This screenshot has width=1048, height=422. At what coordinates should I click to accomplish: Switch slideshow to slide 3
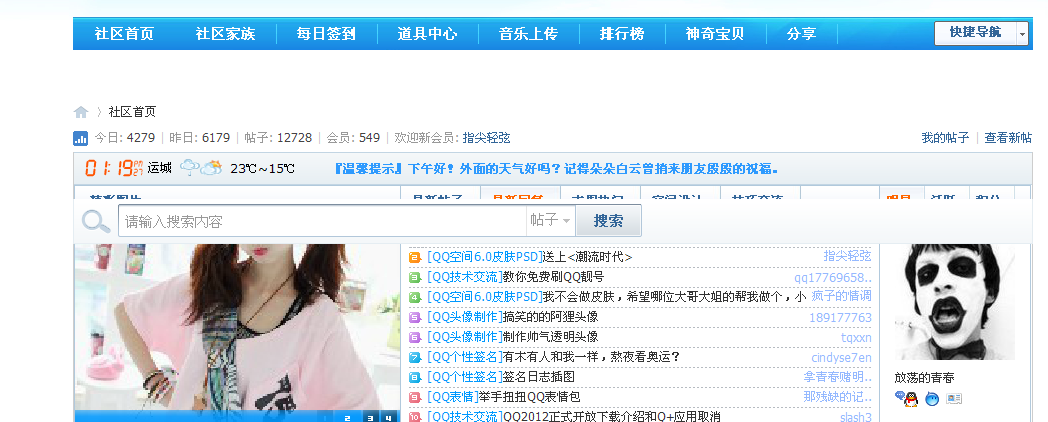click(370, 418)
